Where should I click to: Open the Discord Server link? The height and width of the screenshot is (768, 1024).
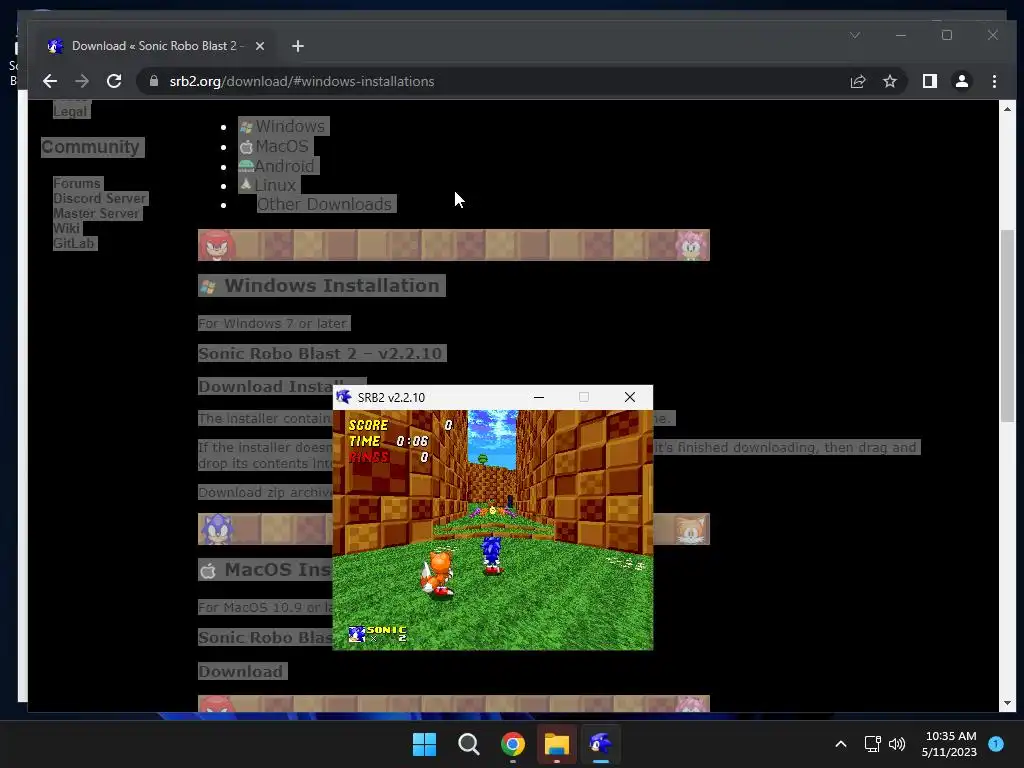(100, 199)
